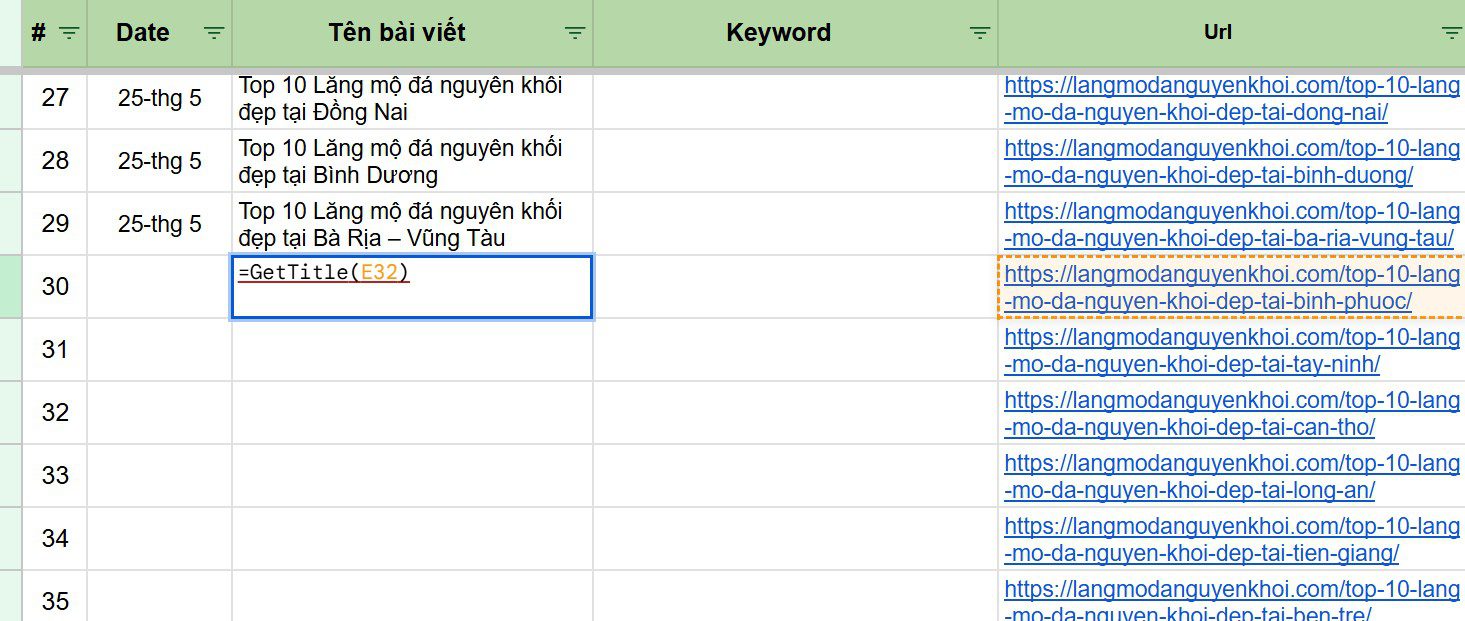Select the cell numbered 28
Image resolution: width=1465 pixels, height=621 pixels.
(x=54, y=161)
